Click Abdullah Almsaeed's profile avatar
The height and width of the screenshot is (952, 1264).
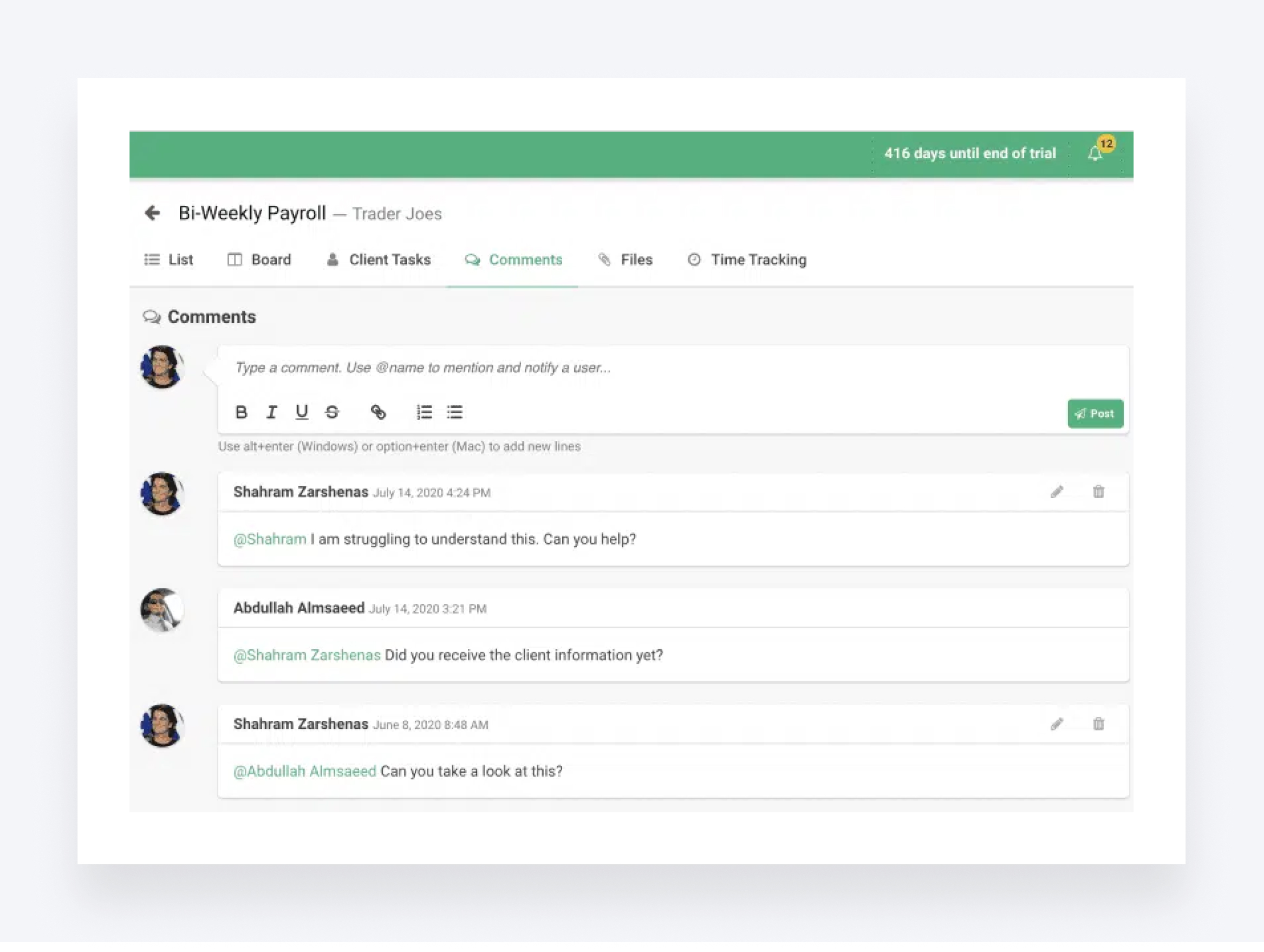[162, 610]
